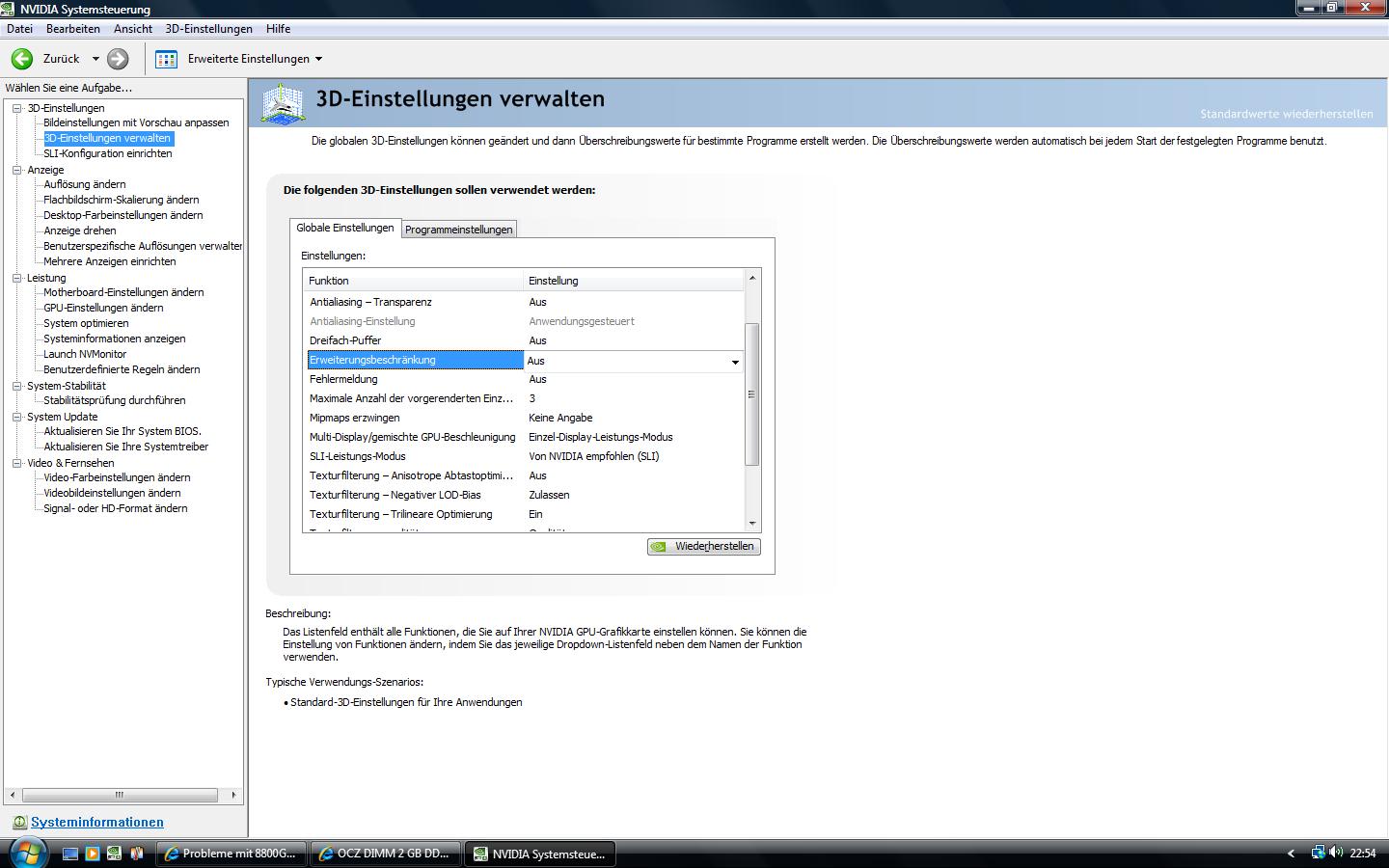This screenshot has height=868, width=1389.
Task: Launch media player from quick launch
Action: (93, 854)
